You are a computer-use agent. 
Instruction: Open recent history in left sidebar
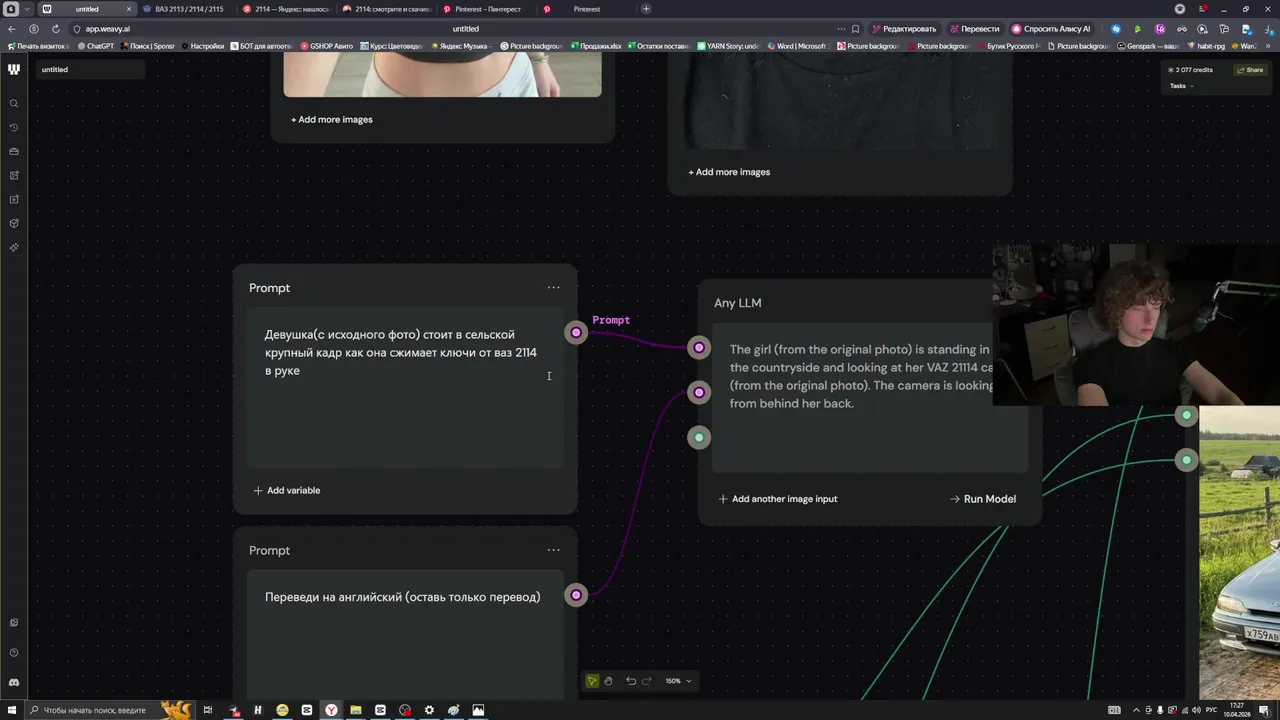(14, 127)
